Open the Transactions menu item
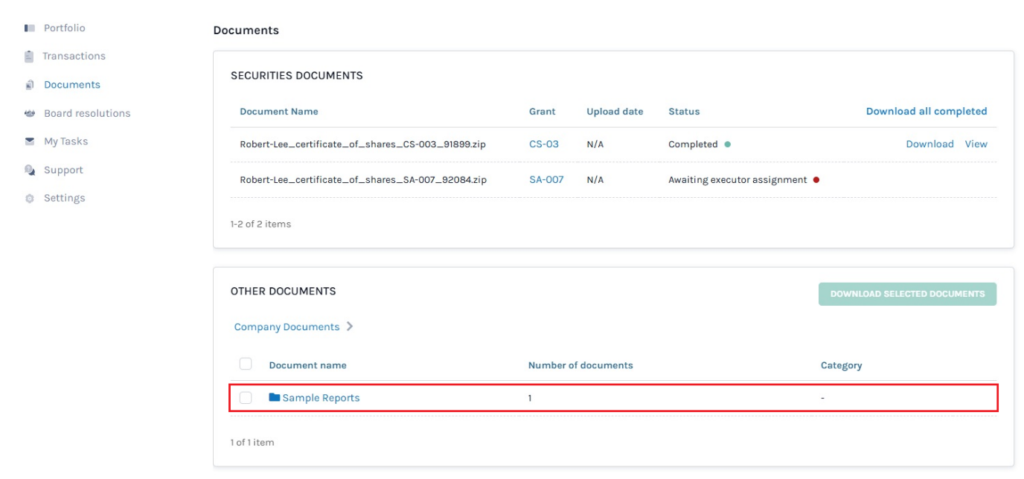This screenshot has height=479, width=1024. [73, 56]
